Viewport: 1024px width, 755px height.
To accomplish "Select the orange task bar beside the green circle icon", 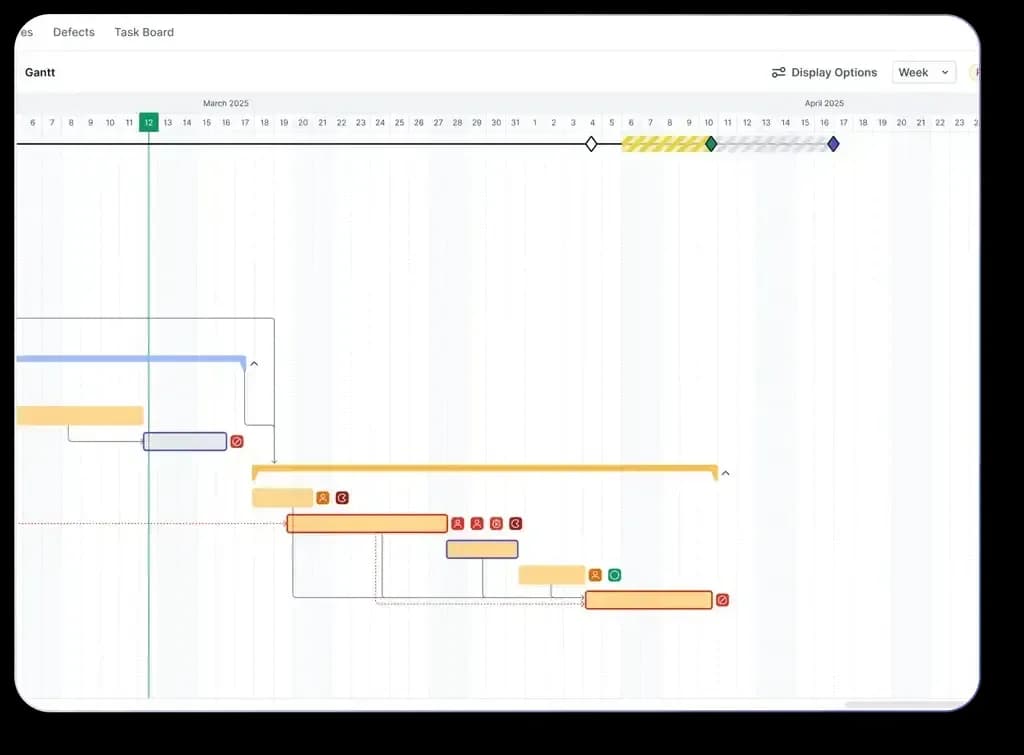I will [552, 575].
